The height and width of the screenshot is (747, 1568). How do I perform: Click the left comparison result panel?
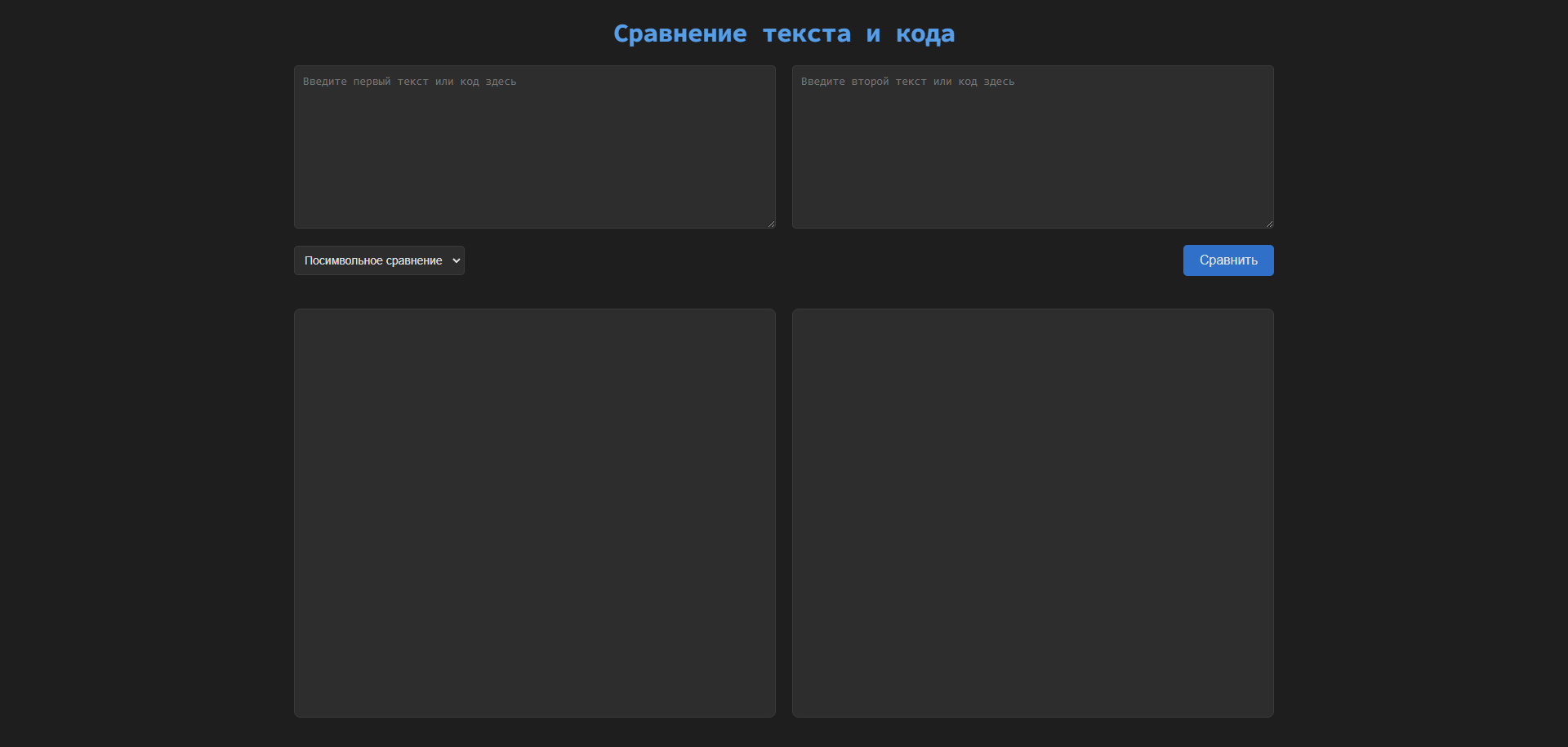tap(534, 513)
